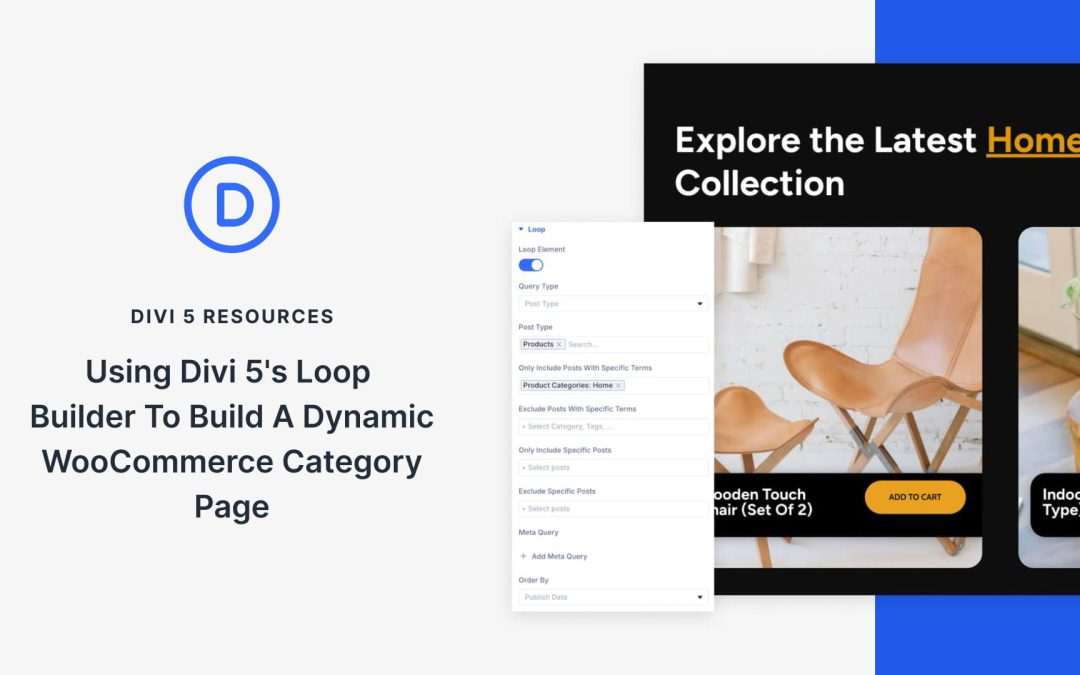The image size is (1080, 675).
Task: Click the Query Type label
Action: point(539,287)
